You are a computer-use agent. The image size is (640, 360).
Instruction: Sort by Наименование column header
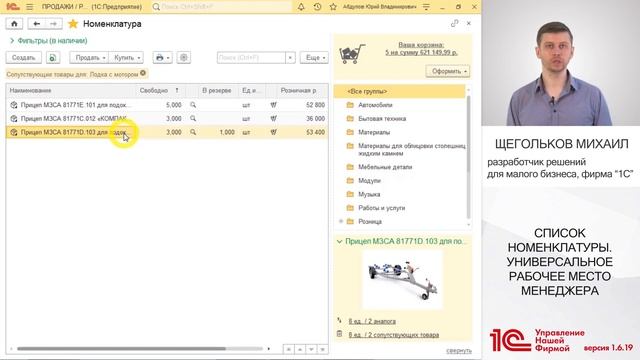tap(71, 90)
